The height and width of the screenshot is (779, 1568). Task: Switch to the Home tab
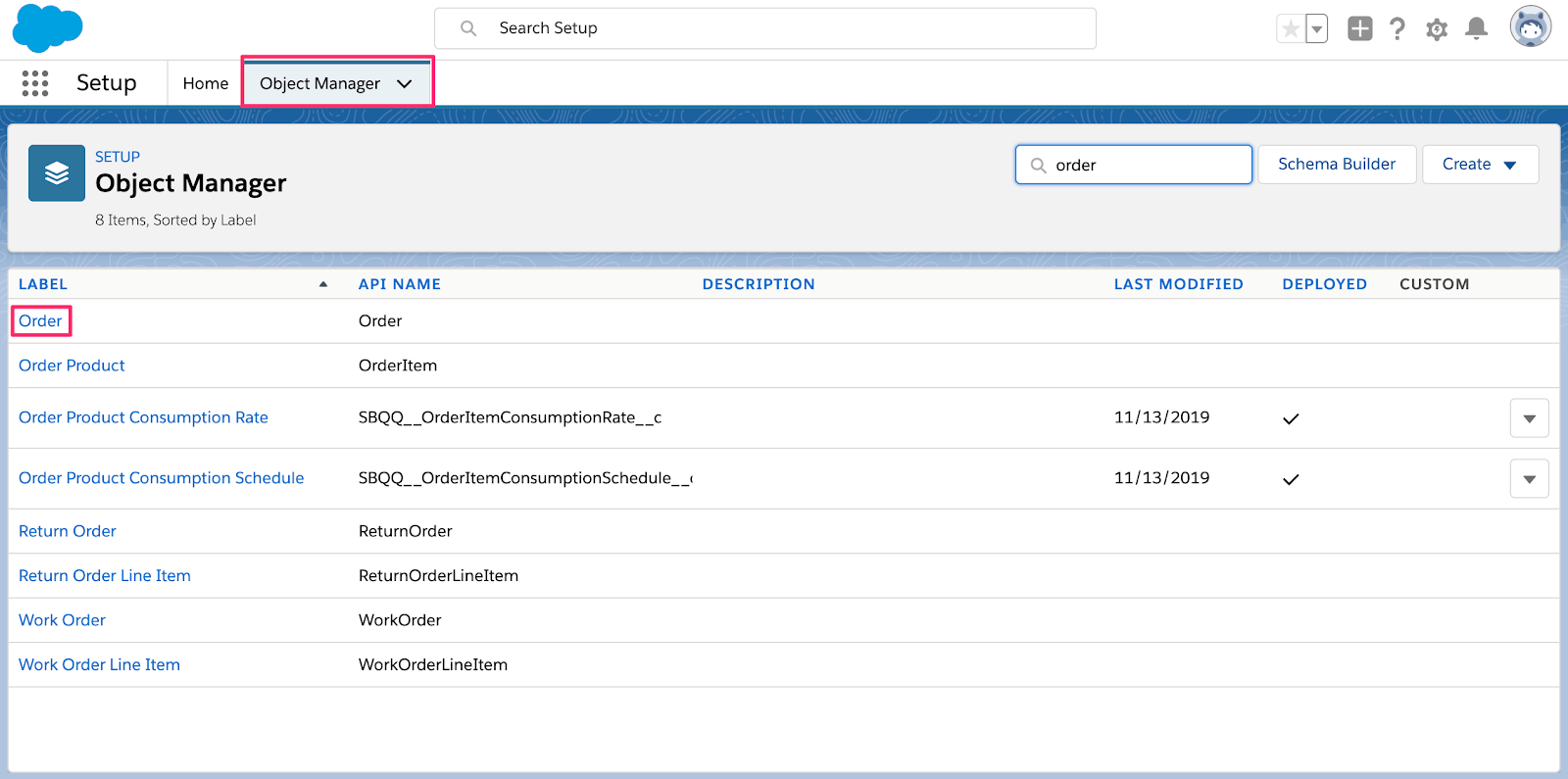pyautogui.click(x=206, y=83)
